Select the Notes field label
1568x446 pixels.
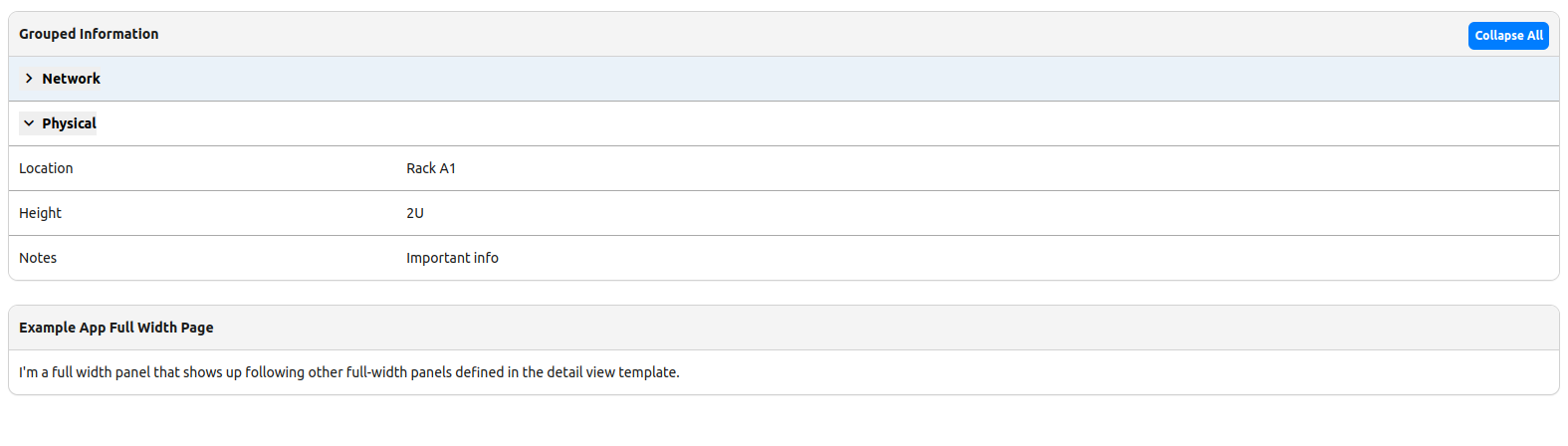click(38, 258)
